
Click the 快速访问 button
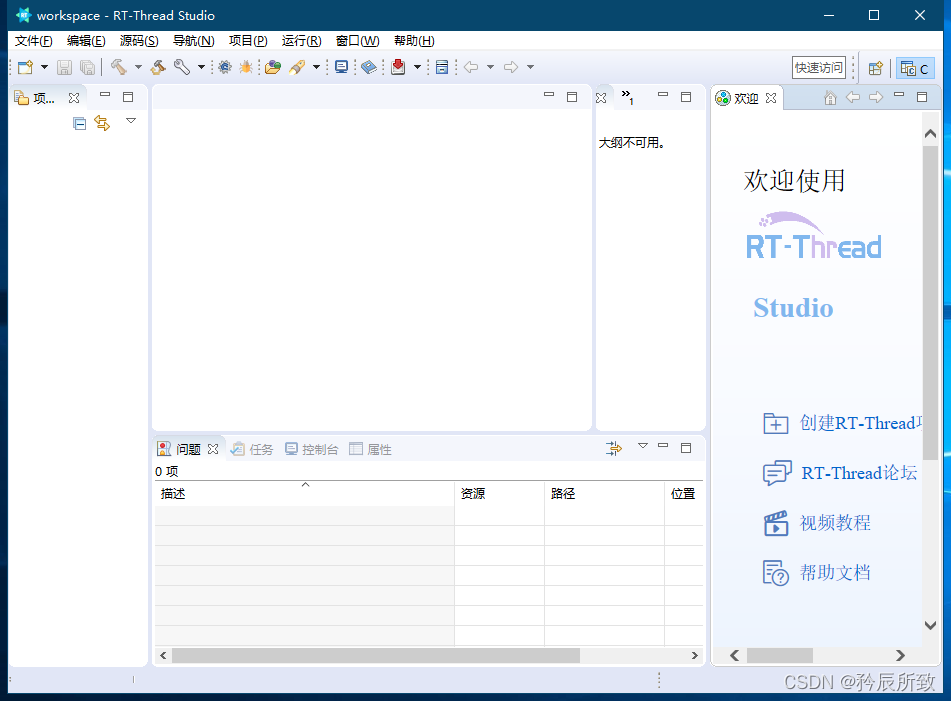820,67
